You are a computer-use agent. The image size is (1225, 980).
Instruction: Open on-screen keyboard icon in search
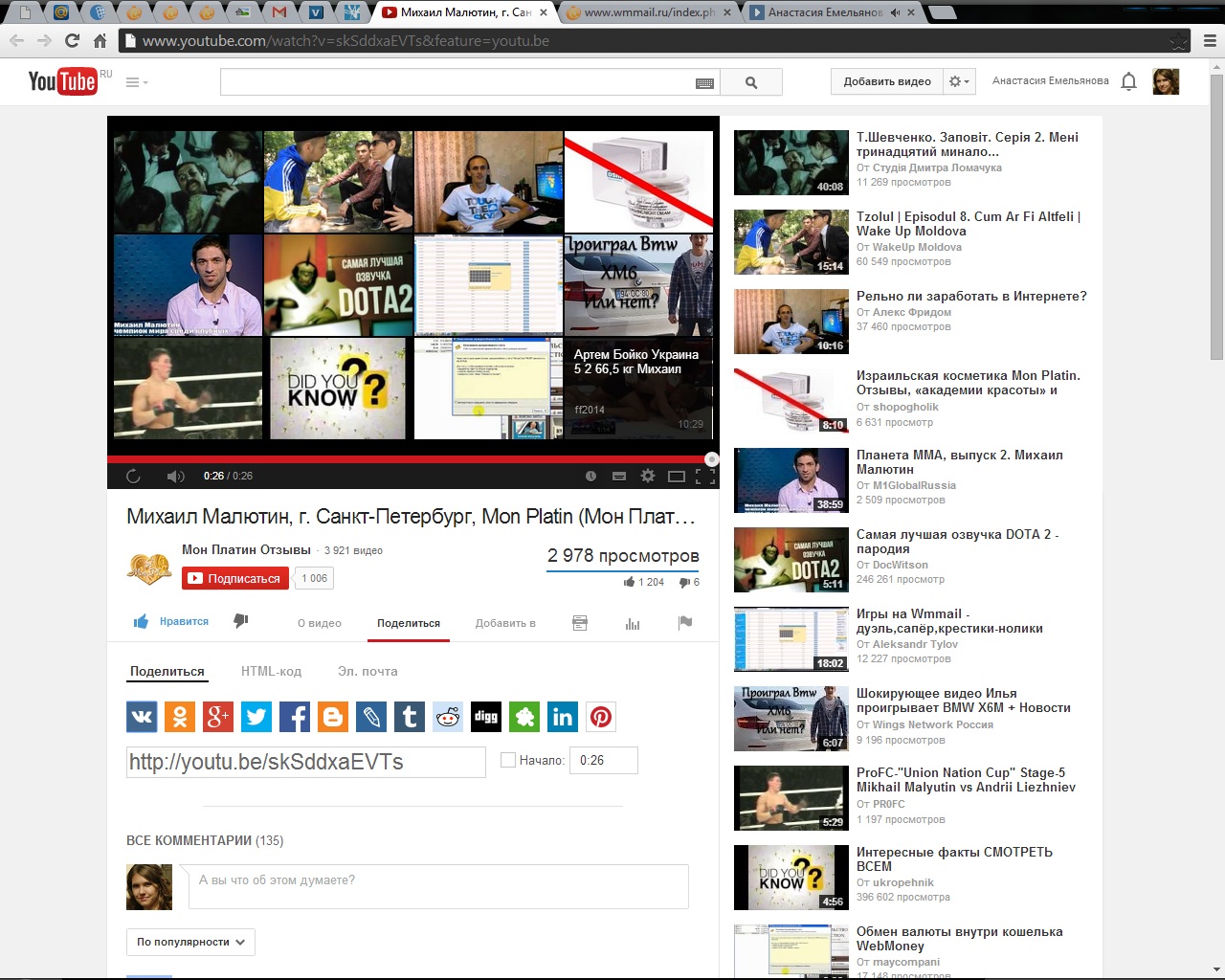pos(705,83)
